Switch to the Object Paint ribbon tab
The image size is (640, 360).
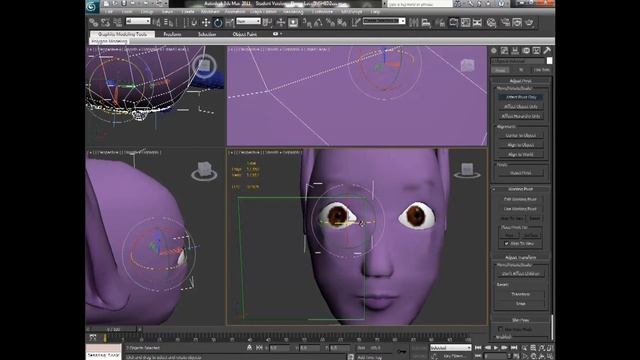coord(244,34)
